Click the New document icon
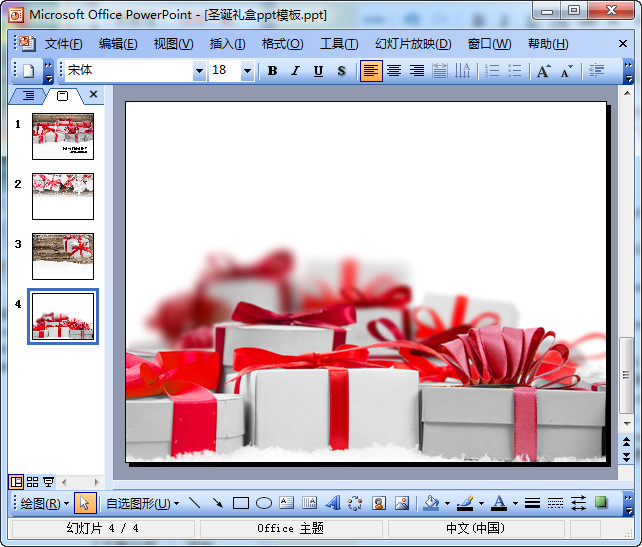 [28, 71]
